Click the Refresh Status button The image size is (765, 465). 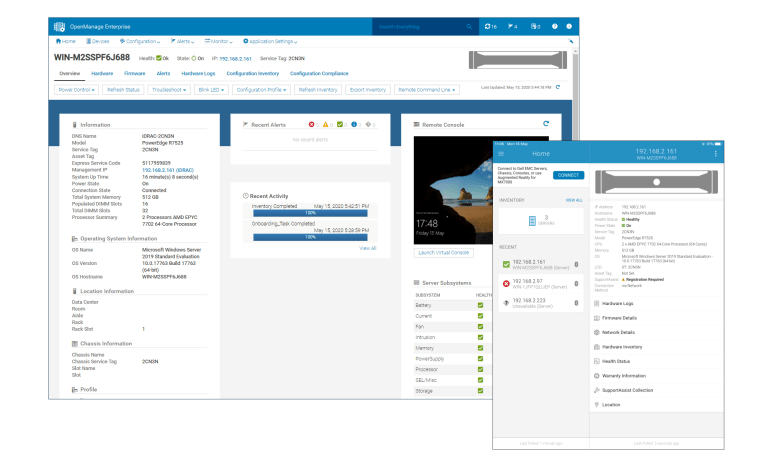[x=123, y=90]
